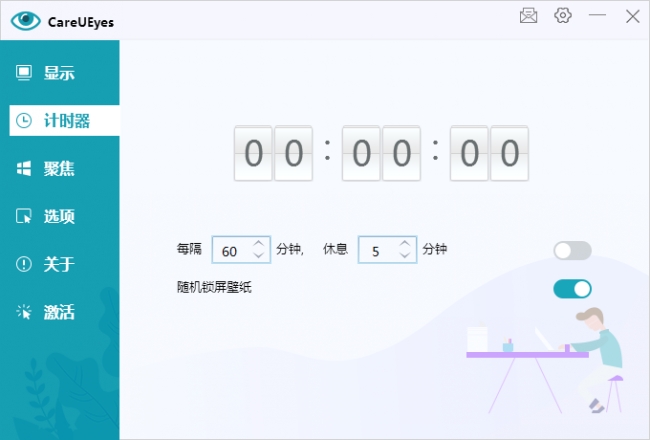Increase the 每隔 interval minutes with up arrow
The height and width of the screenshot is (440, 650).
259,244
